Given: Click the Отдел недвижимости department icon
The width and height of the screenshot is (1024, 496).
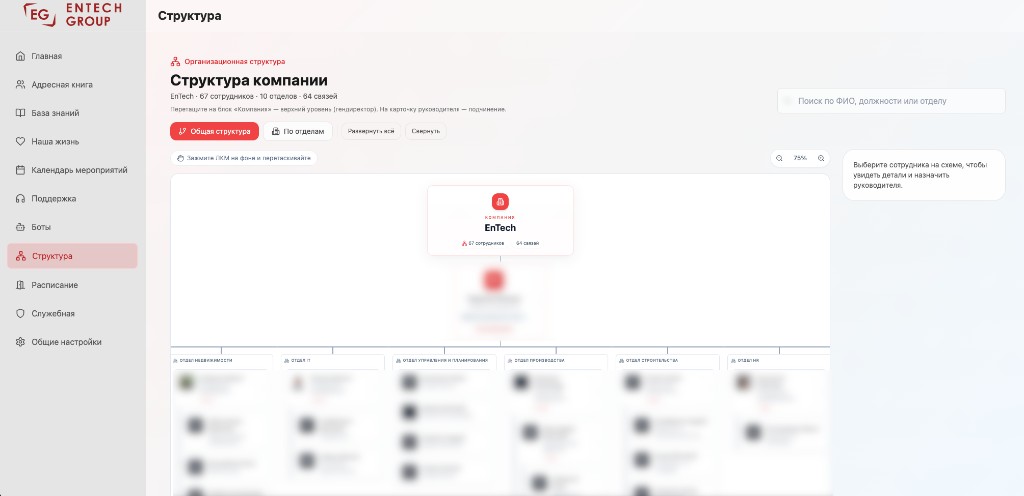Looking at the screenshot, I should (x=175, y=360).
